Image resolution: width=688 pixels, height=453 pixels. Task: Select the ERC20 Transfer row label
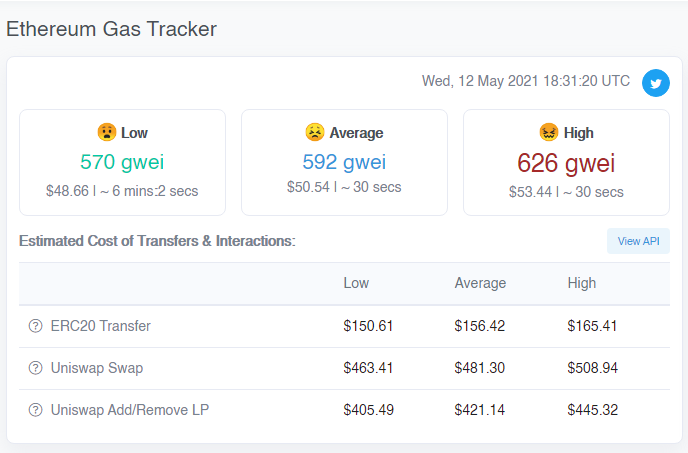pyautogui.click(x=100, y=326)
